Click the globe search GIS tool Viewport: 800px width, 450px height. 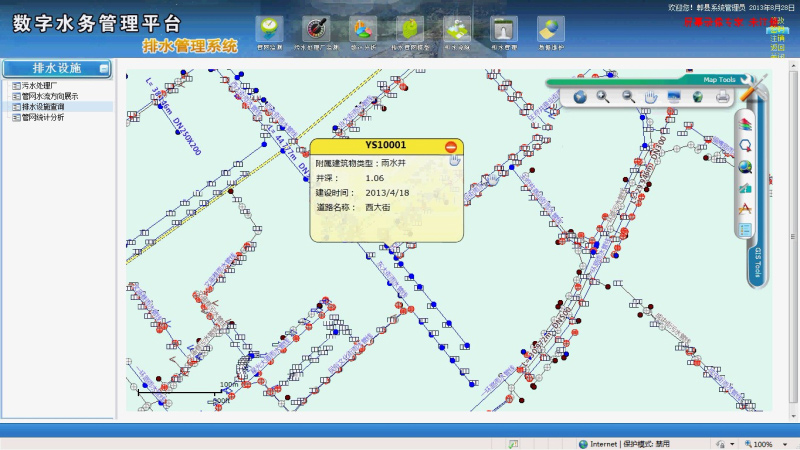point(745,166)
